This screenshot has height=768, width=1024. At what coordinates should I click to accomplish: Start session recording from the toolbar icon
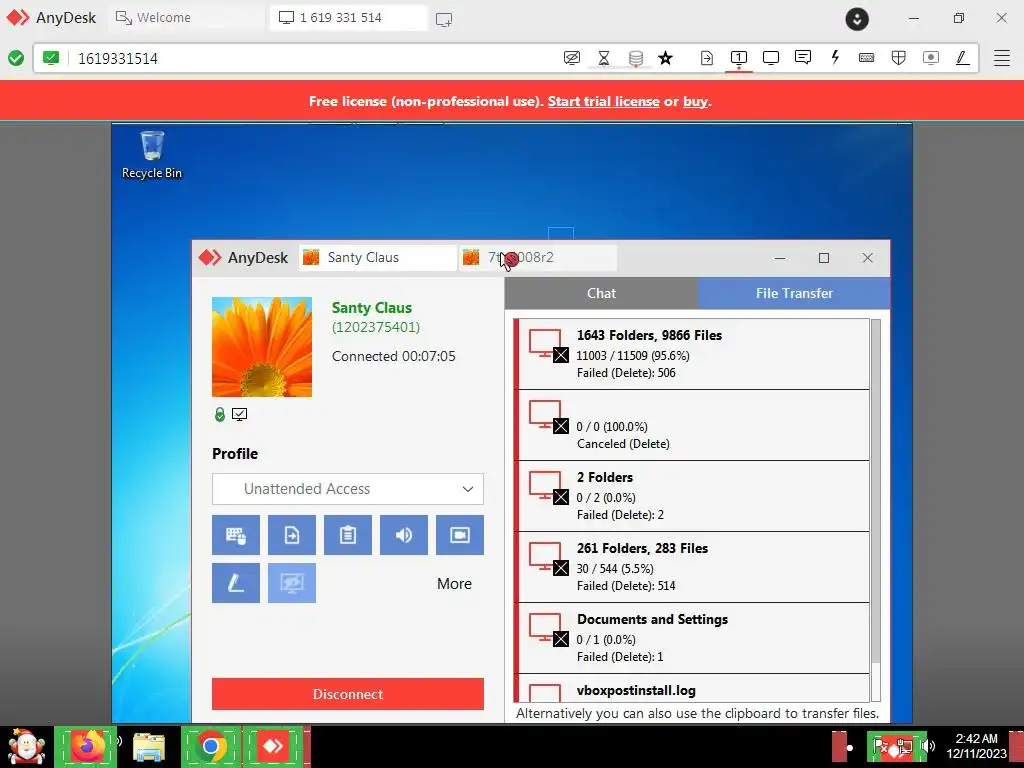[x=931, y=58]
